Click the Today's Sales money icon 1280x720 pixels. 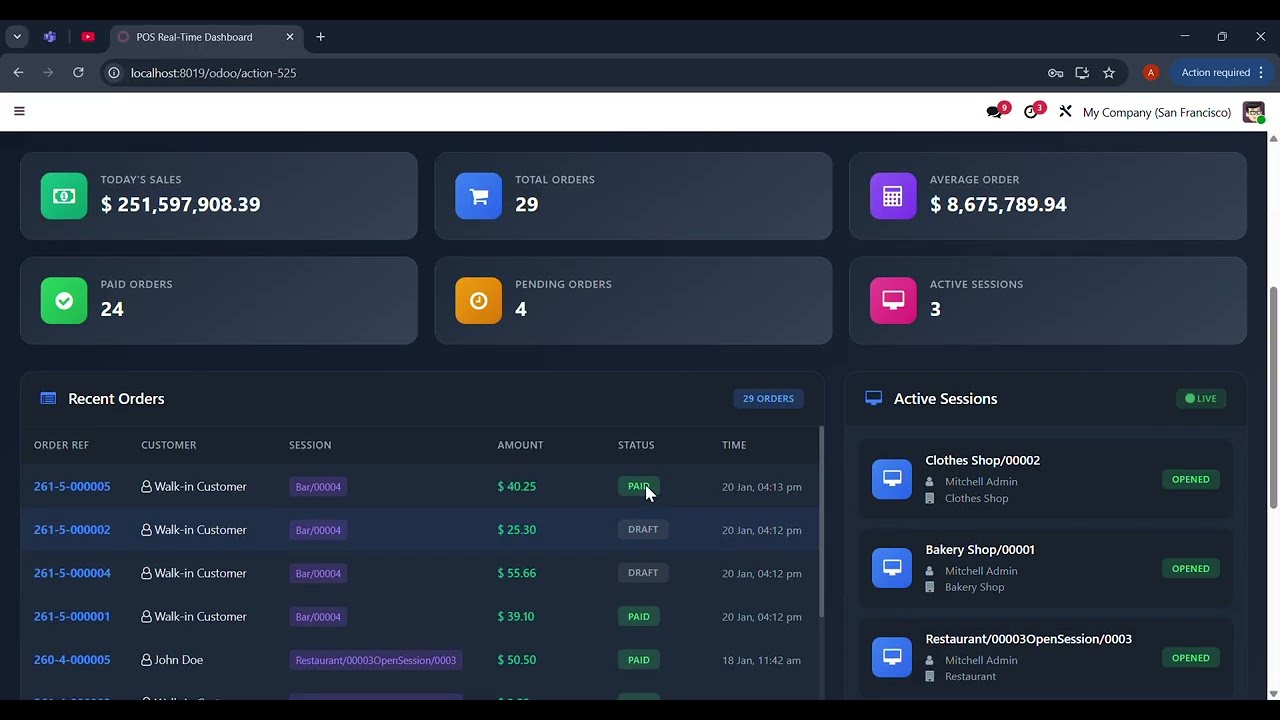click(64, 196)
